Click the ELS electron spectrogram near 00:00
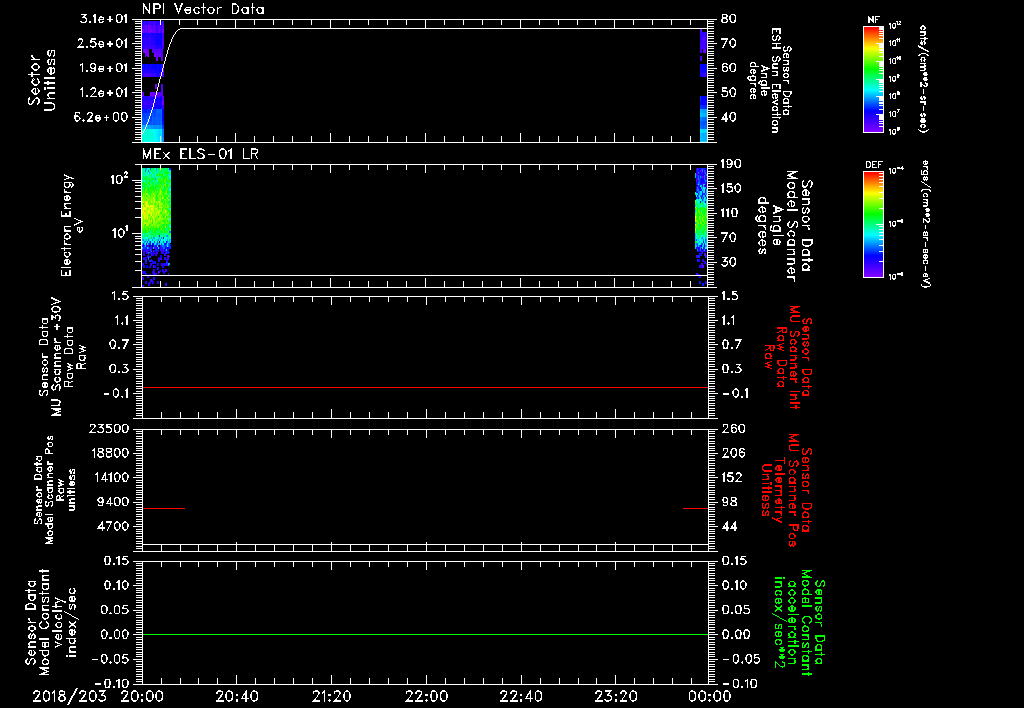Image resolution: width=1024 pixels, height=708 pixels. click(x=701, y=225)
